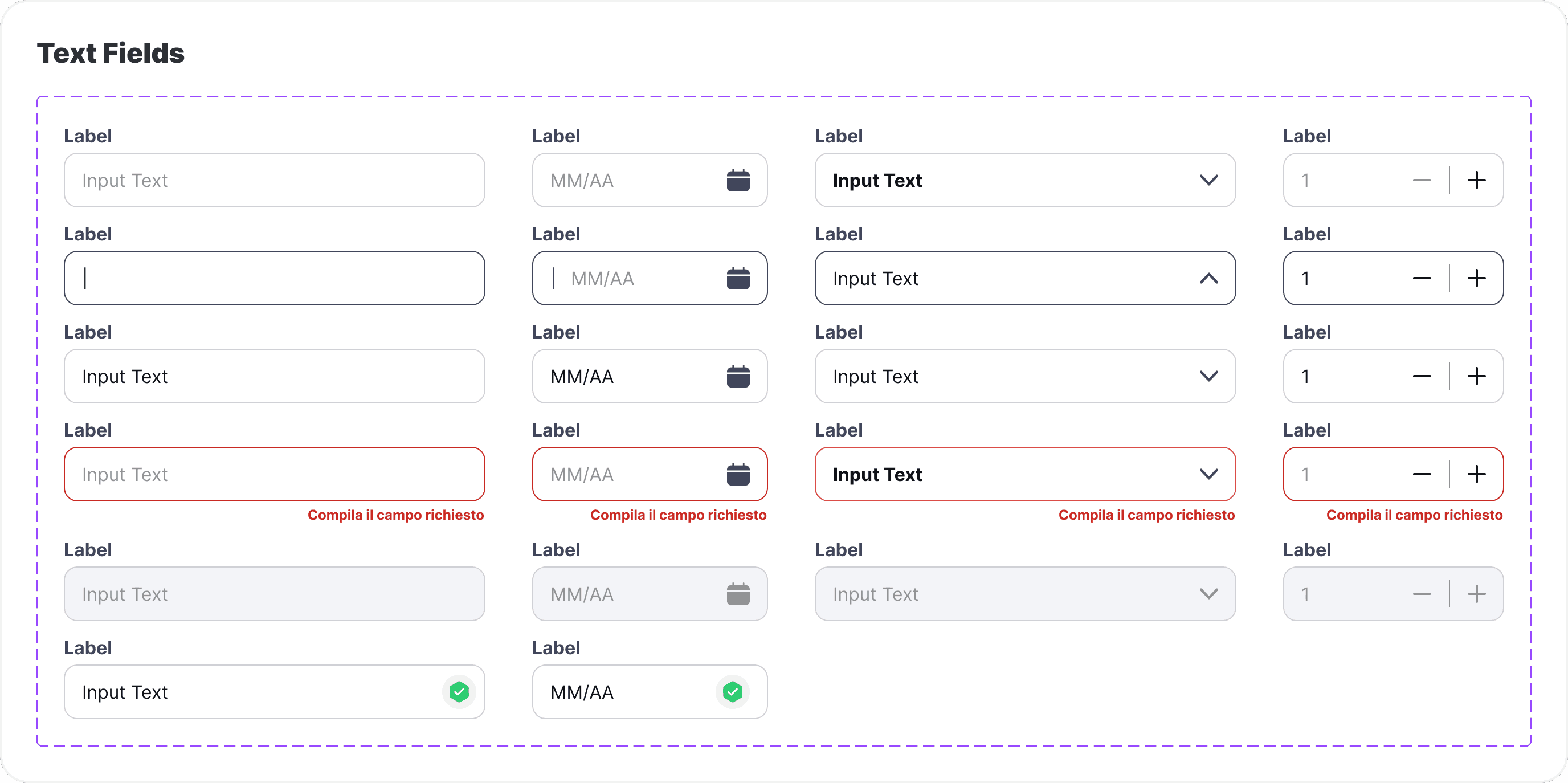Screen dimensions: 1568x783
Task: Open the red-bordered Input Text dropdown
Action: (1025, 474)
